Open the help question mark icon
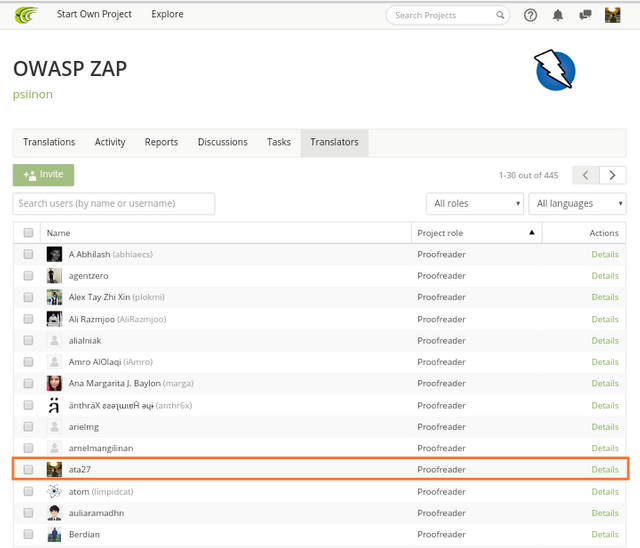The height and width of the screenshot is (548, 640). coord(530,15)
